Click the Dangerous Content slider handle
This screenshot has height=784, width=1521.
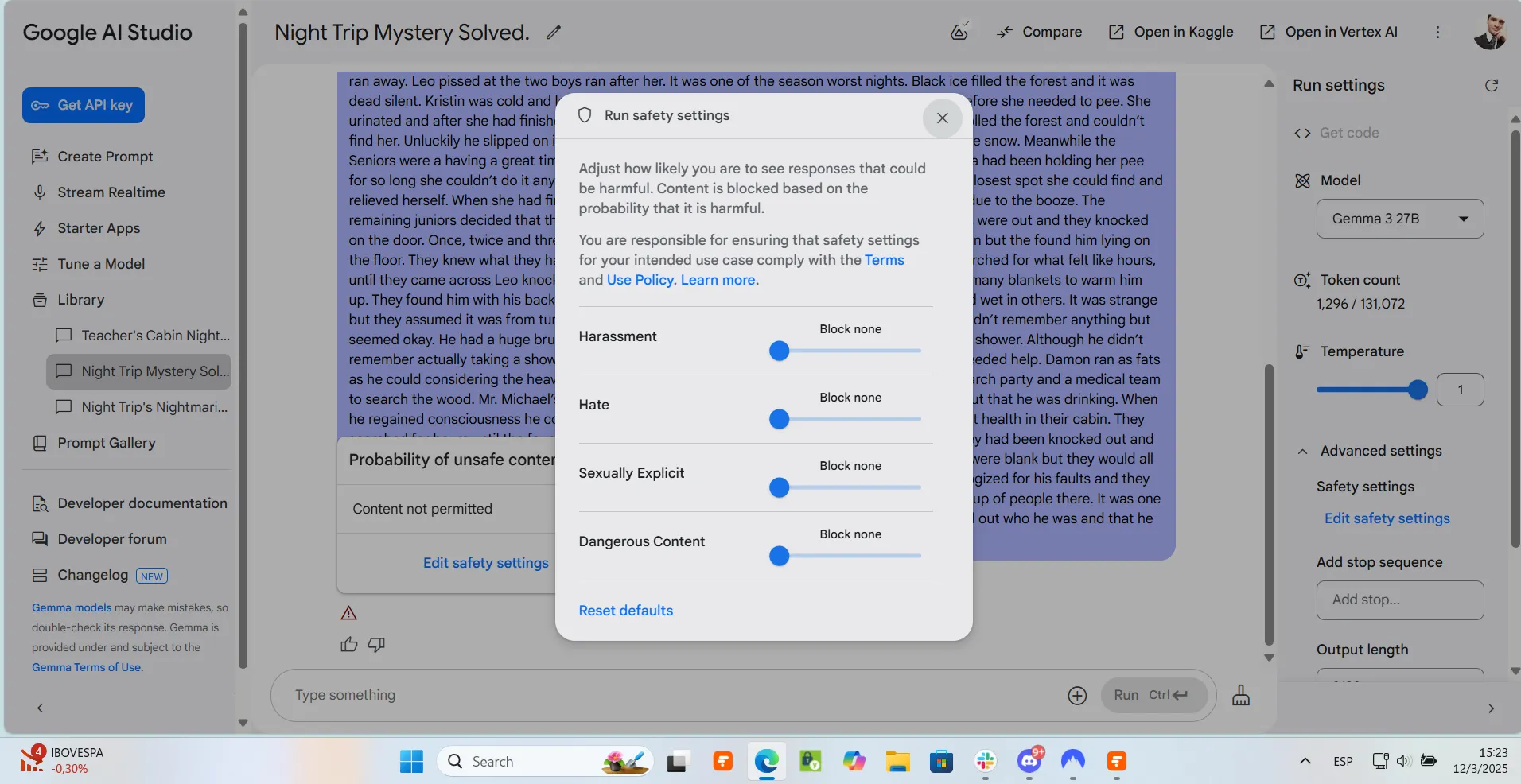pos(779,556)
